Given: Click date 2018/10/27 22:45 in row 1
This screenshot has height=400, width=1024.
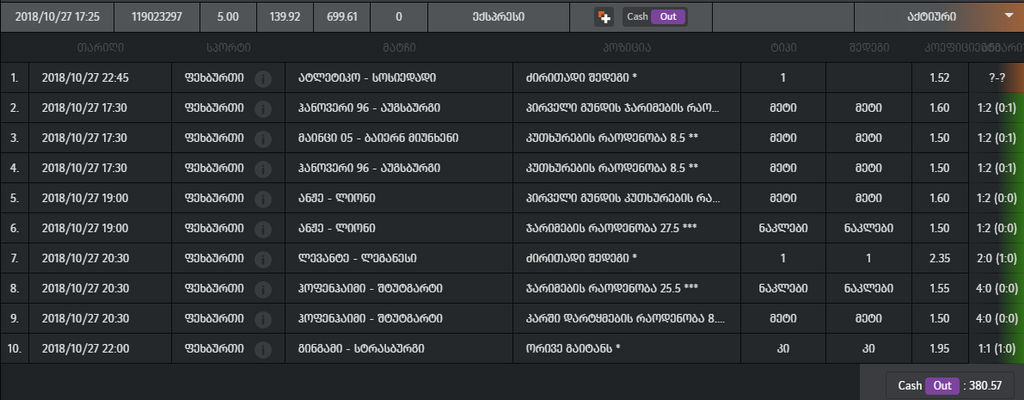Looking at the screenshot, I should tap(85, 78).
